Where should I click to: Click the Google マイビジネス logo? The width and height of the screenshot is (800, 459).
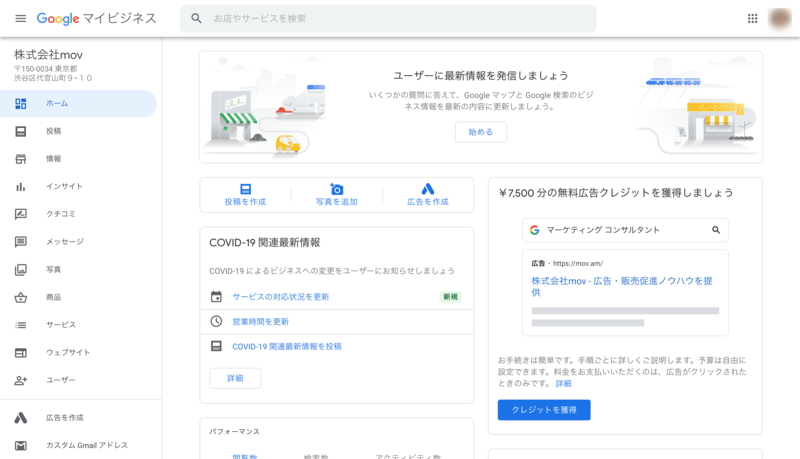click(96, 18)
